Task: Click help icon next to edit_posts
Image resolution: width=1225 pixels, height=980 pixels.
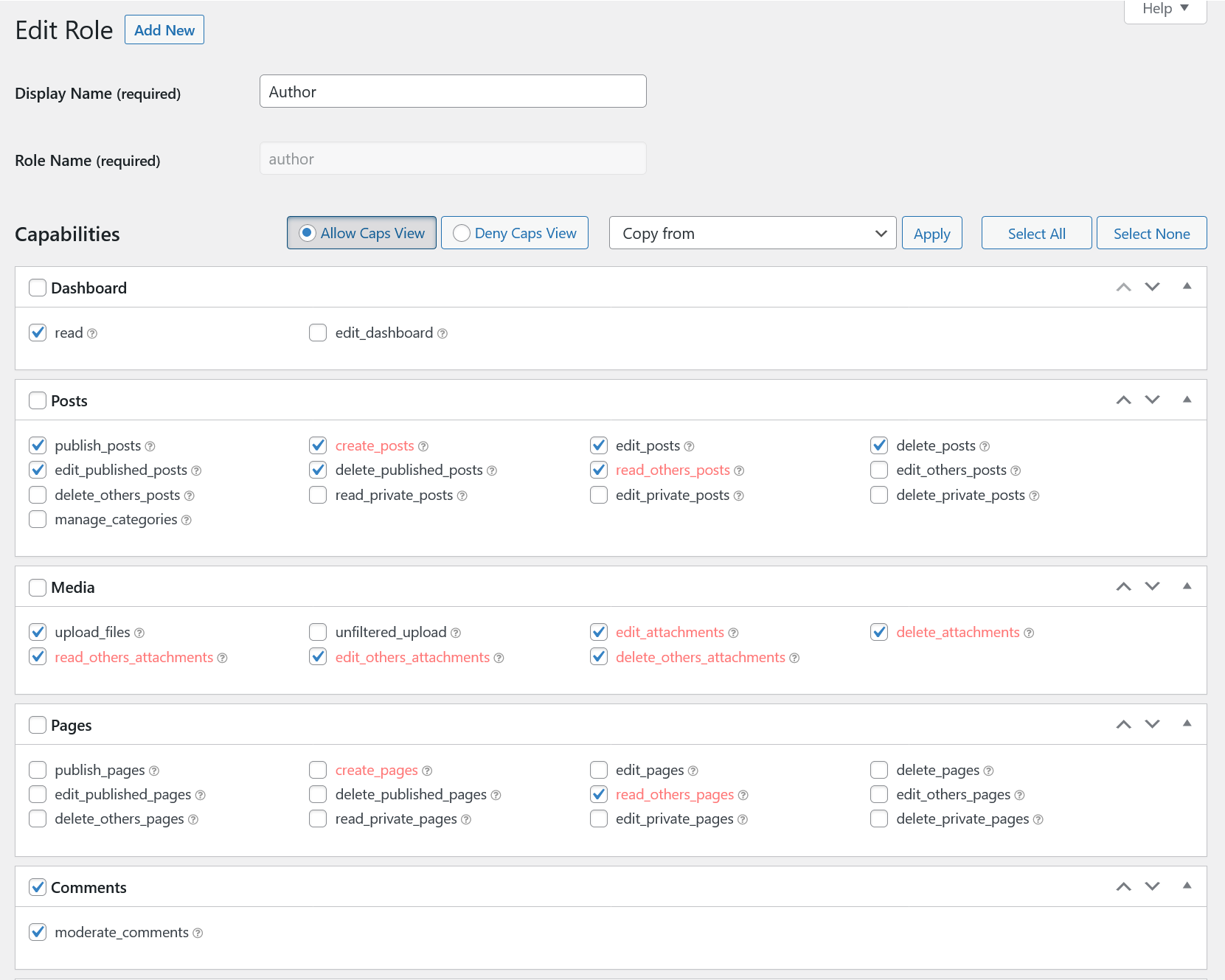Action: [x=690, y=447]
